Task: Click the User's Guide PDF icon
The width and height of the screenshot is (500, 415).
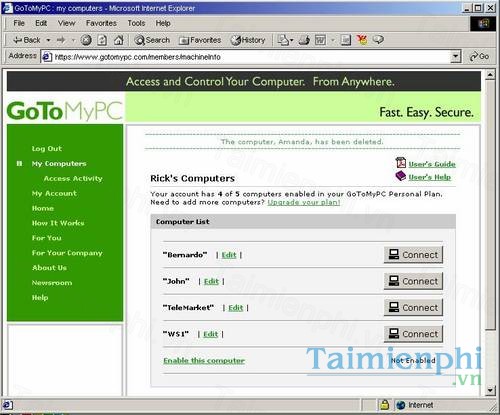Action: (401, 163)
